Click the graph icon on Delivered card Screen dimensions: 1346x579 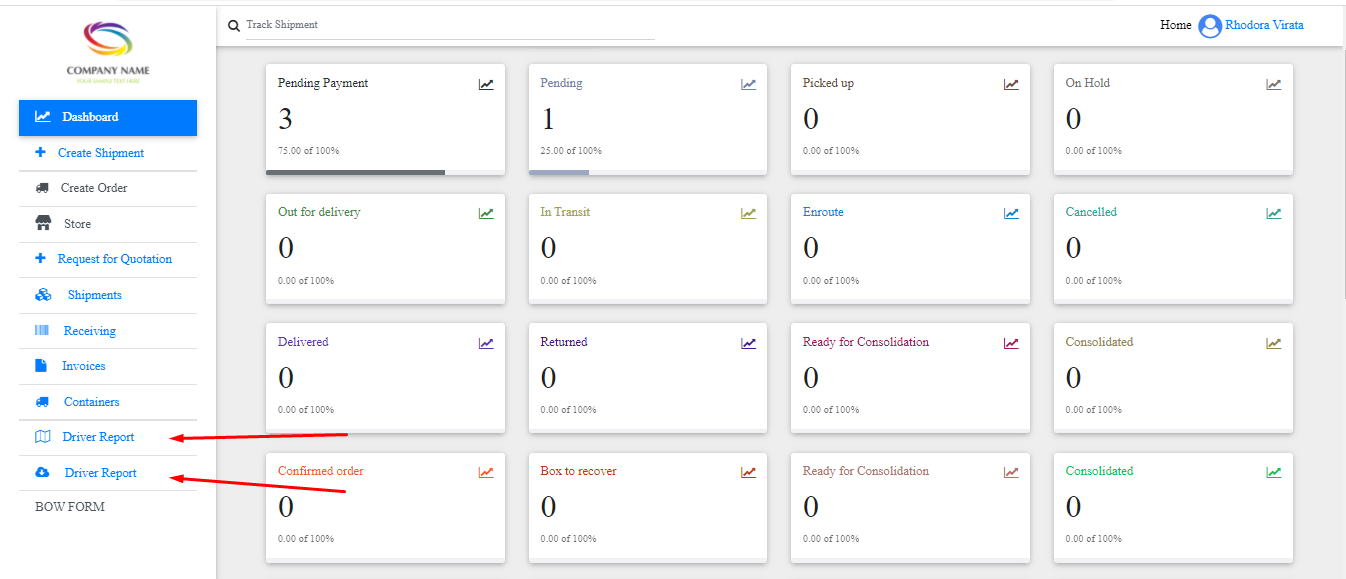click(x=486, y=343)
